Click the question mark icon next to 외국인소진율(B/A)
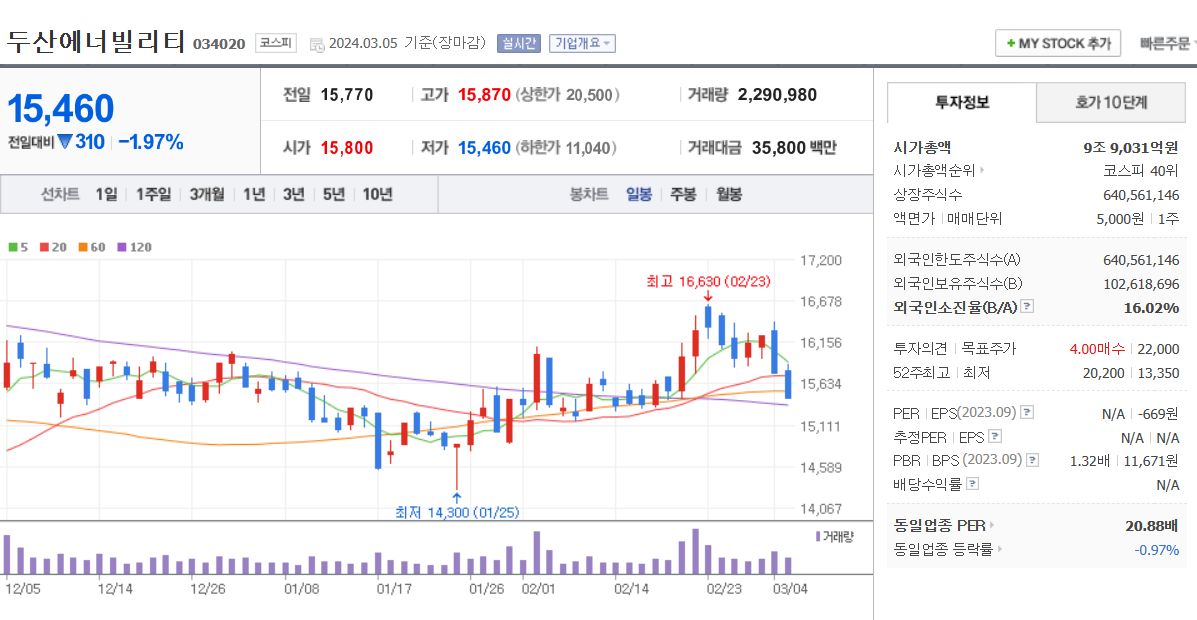 (1028, 307)
